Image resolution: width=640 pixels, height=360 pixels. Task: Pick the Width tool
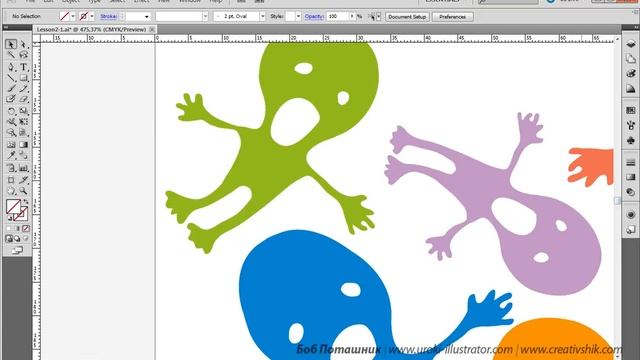pos(11,122)
